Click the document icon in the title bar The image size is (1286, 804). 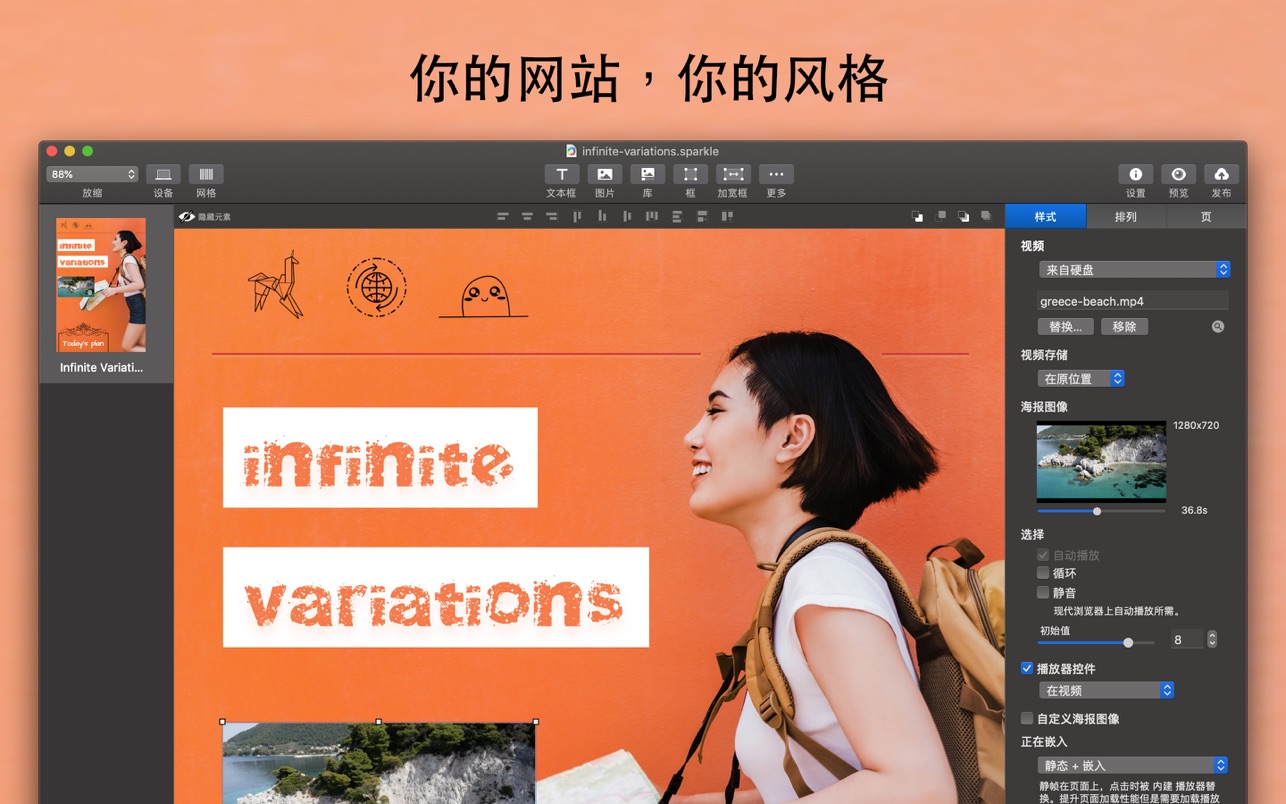(571, 151)
